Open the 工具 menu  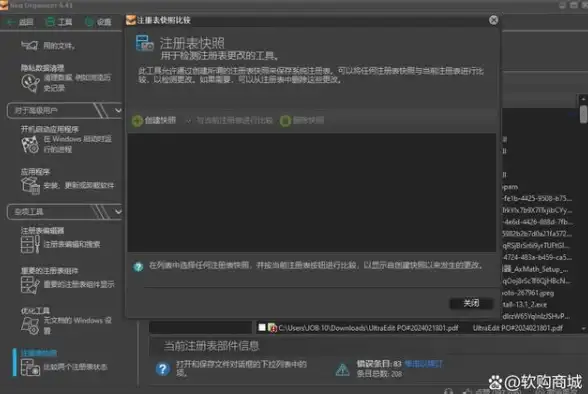pos(58,22)
